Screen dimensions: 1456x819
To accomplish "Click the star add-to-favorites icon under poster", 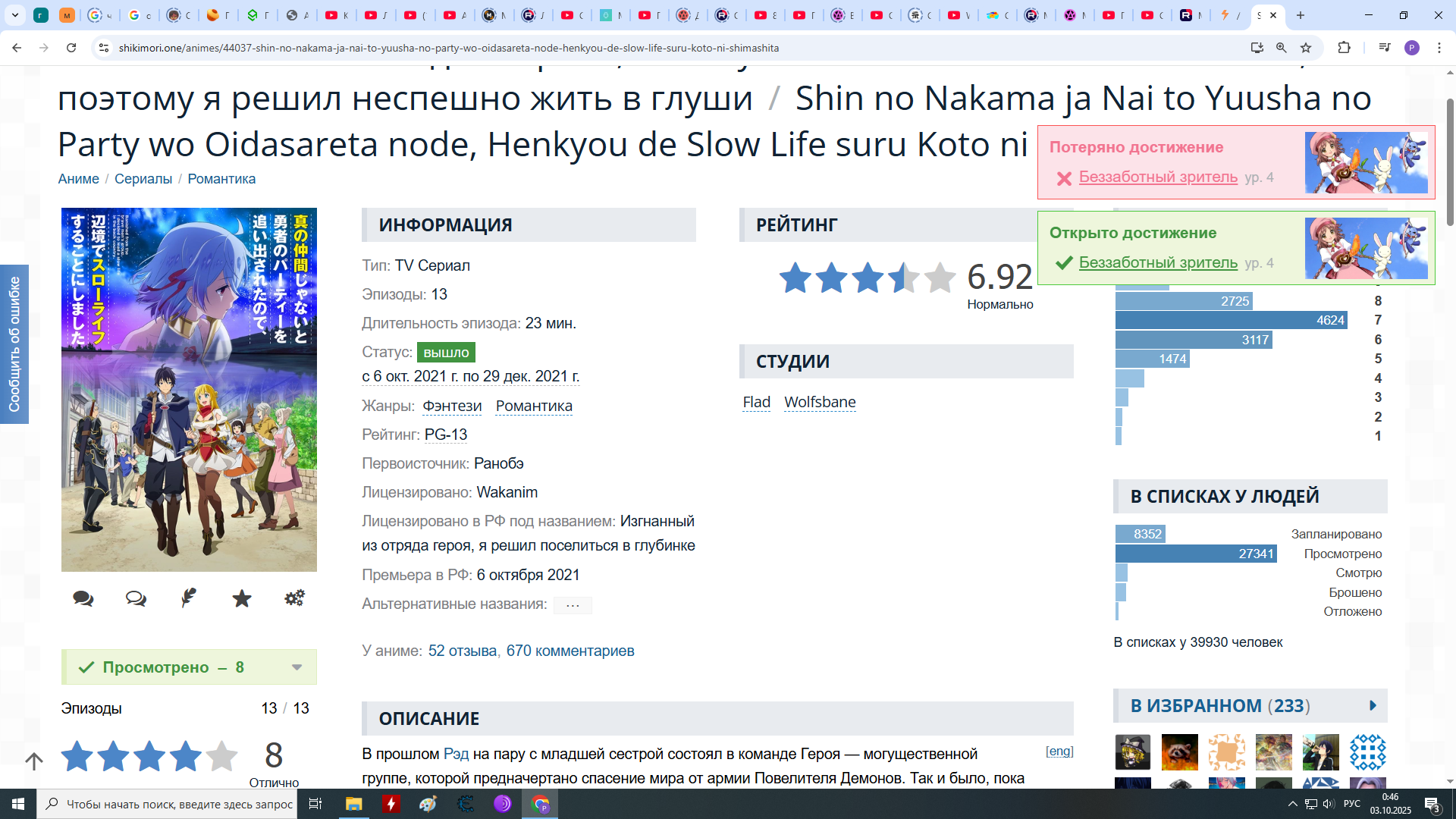I will pos(242,598).
